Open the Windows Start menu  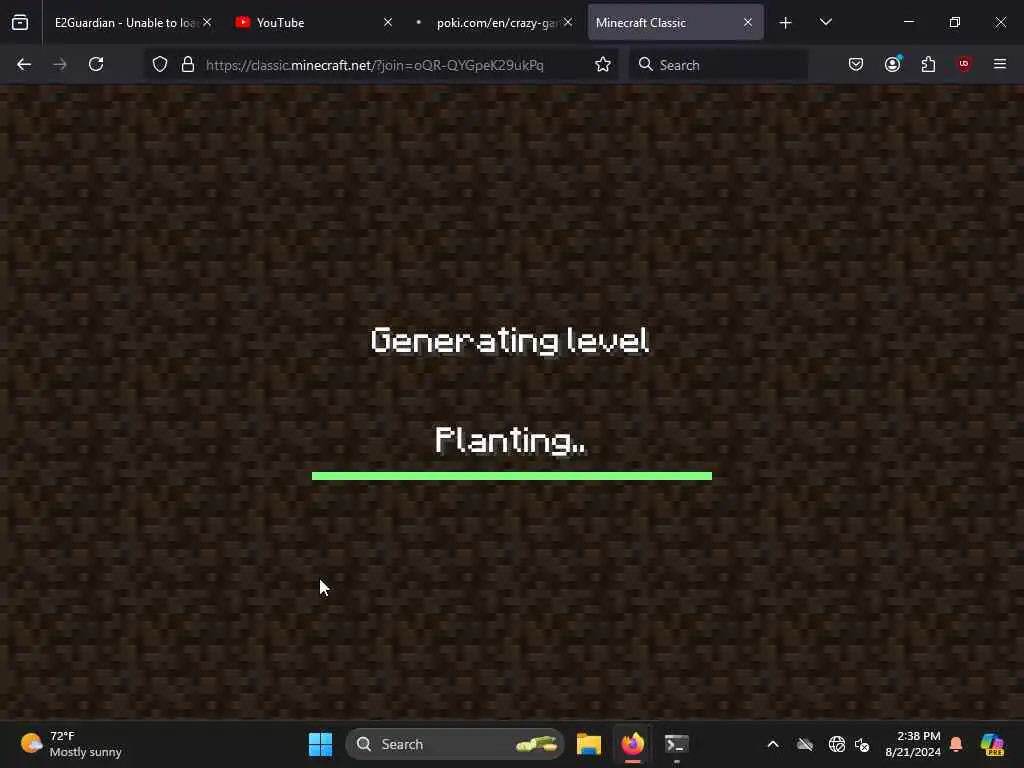tap(321, 744)
